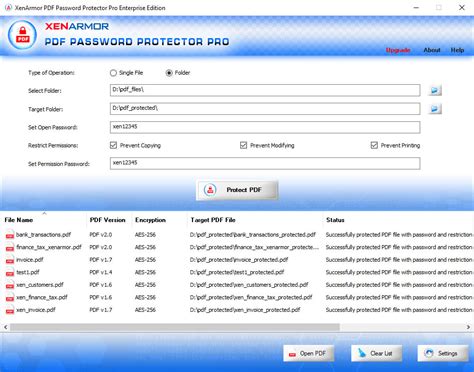Select xen_invoice.pdf file name

tap(36, 310)
